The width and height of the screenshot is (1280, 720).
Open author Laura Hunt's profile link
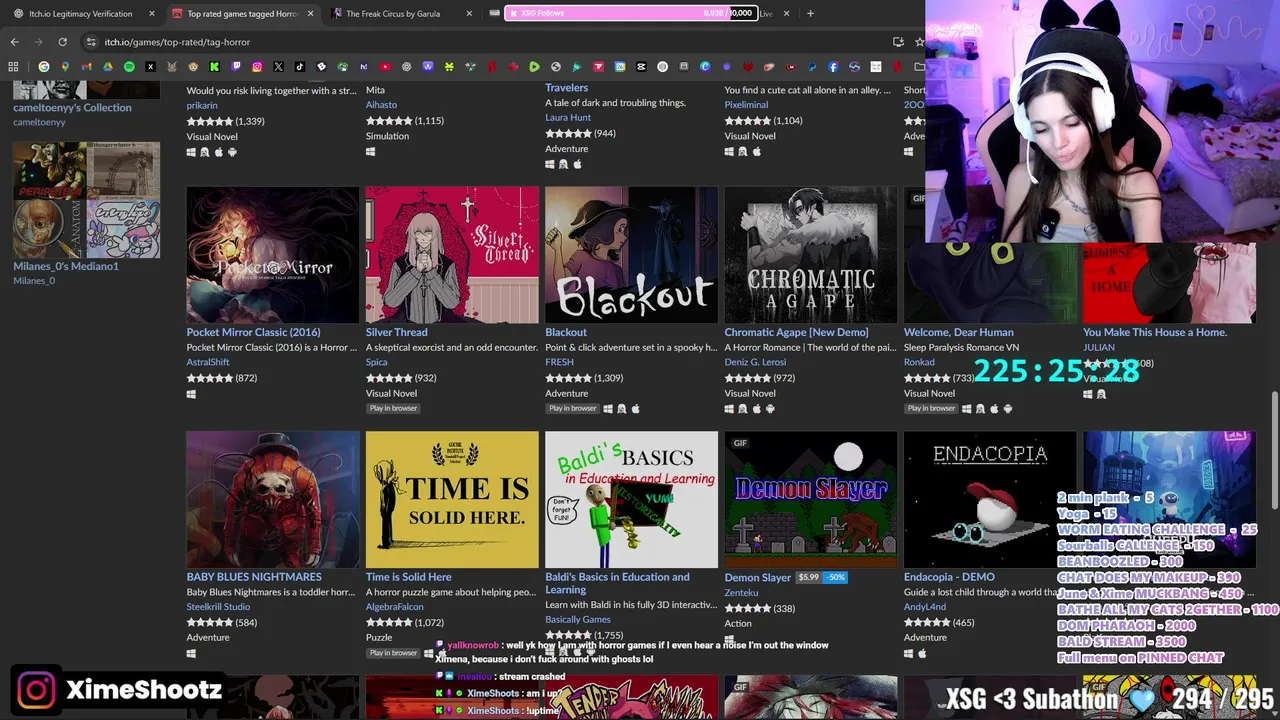[567, 117]
